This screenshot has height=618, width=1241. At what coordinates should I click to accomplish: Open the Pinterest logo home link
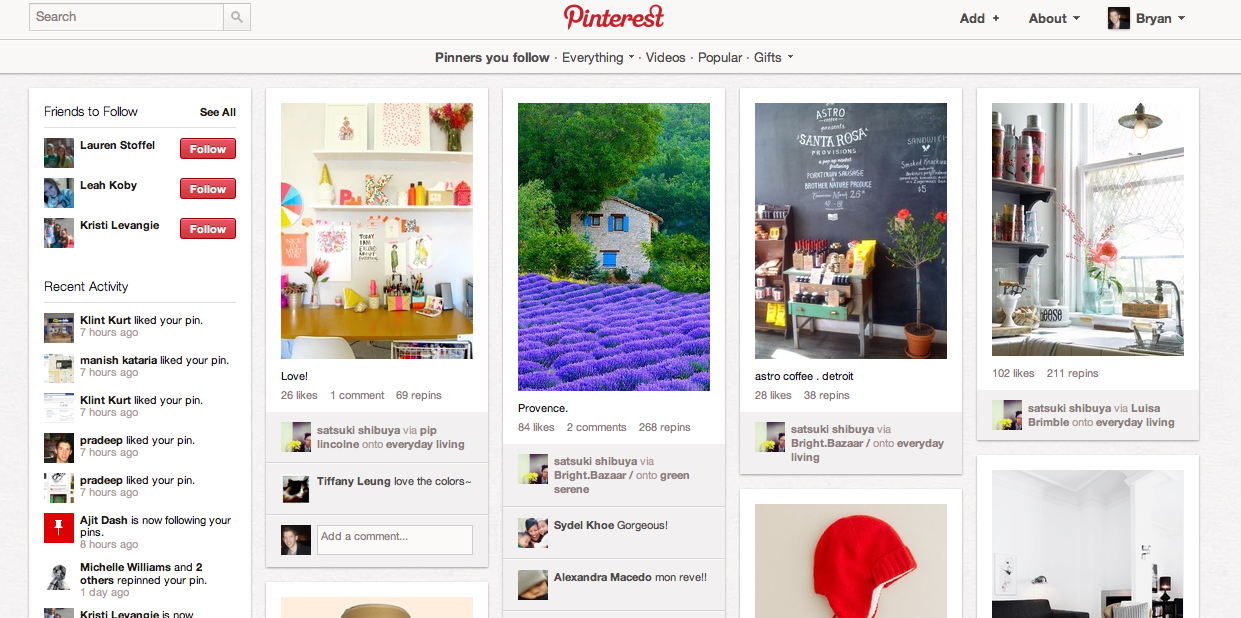point(613,17)
